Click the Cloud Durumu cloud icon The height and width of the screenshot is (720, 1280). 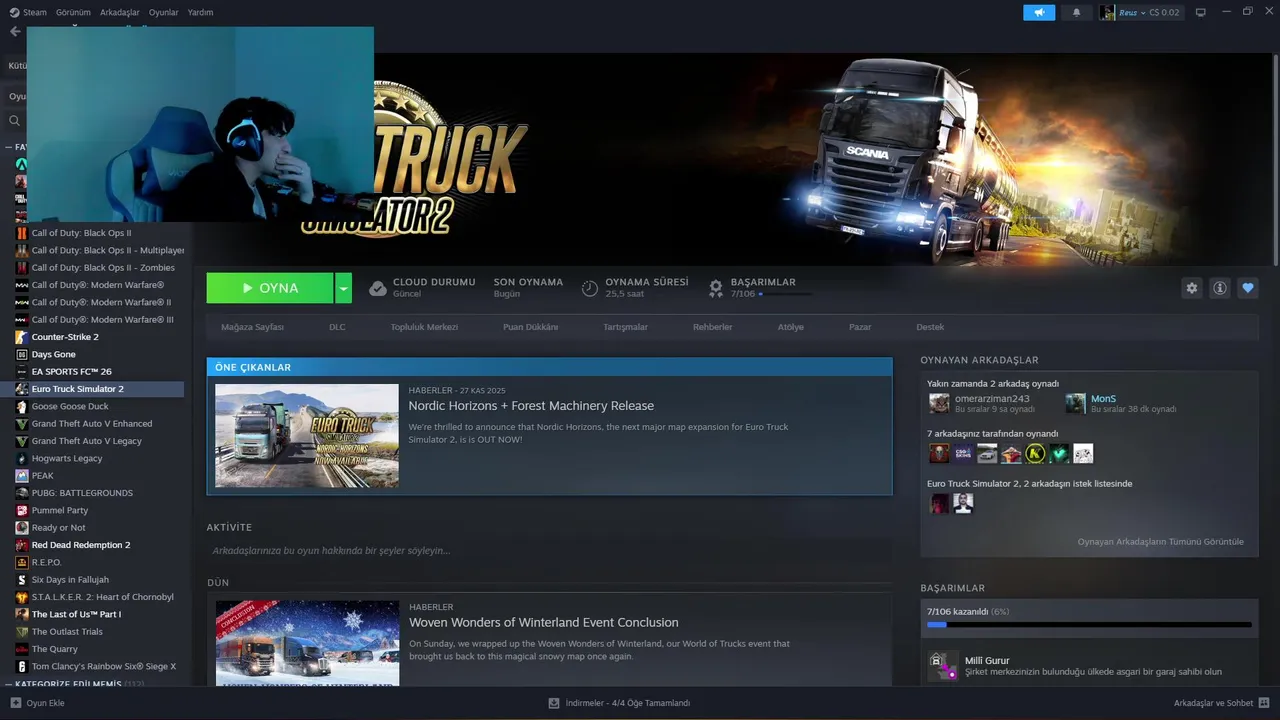[x=378, y=288]
